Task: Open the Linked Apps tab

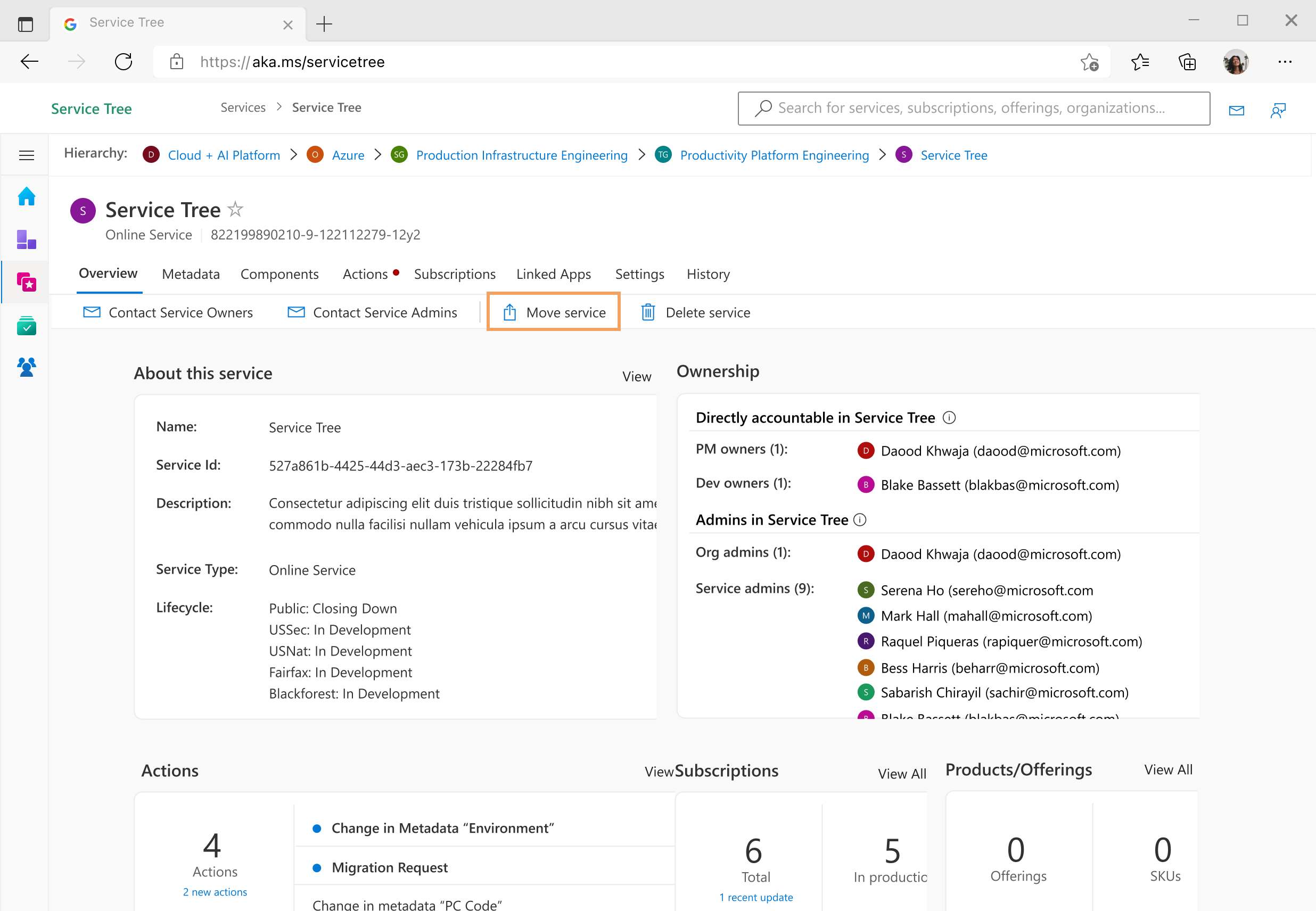Action: [x=553, y=275]
